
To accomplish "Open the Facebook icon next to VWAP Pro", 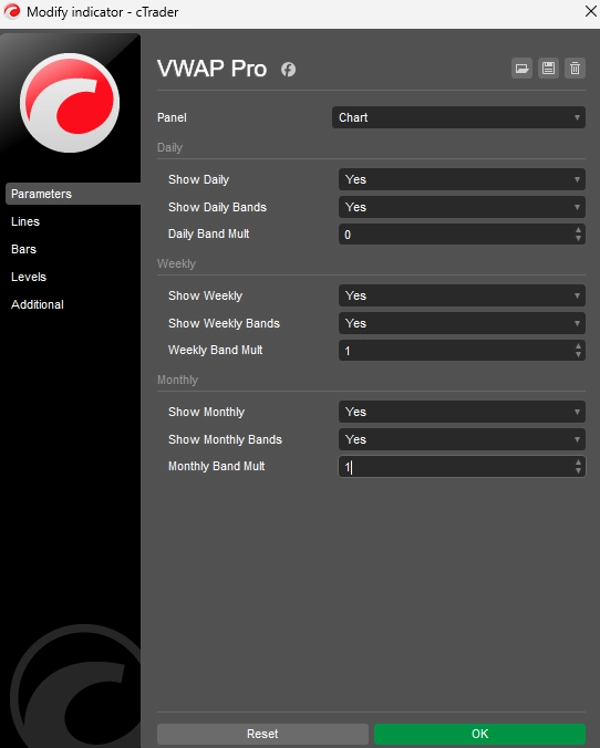I will pyautogui.click(x=288, y=69).
